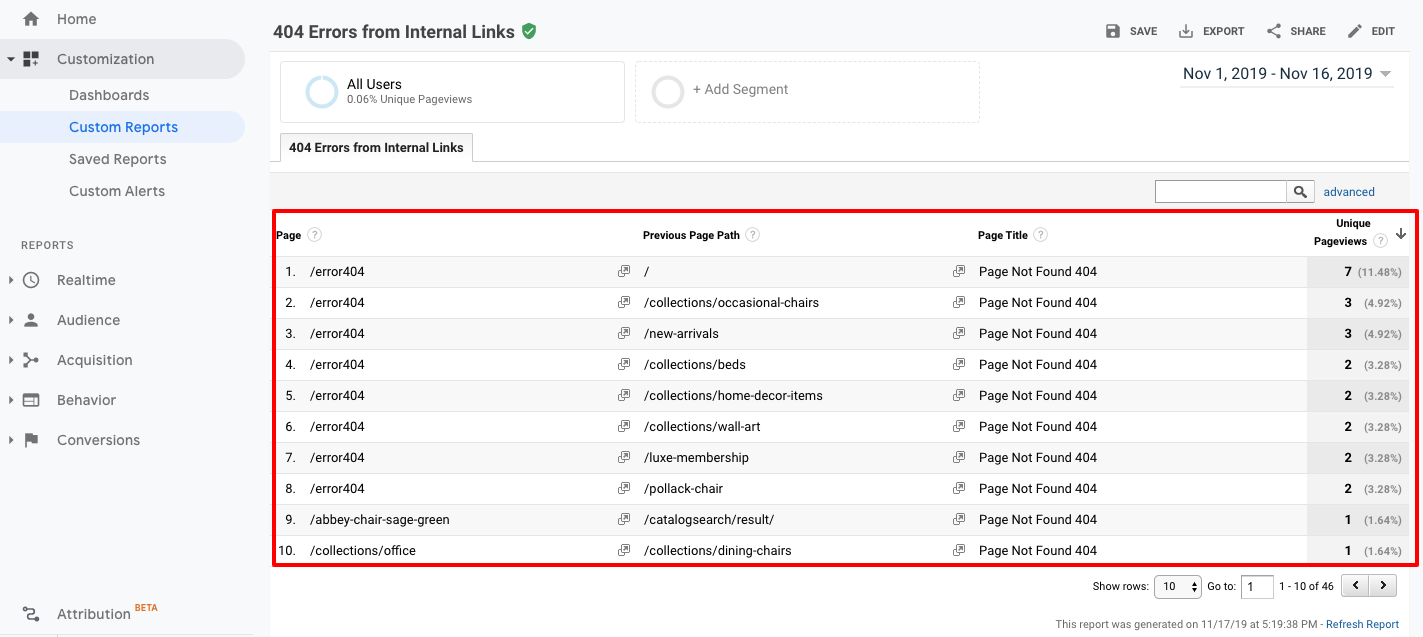Save the current report
The image size is (1423, 637).
(x=1131, y=30)
